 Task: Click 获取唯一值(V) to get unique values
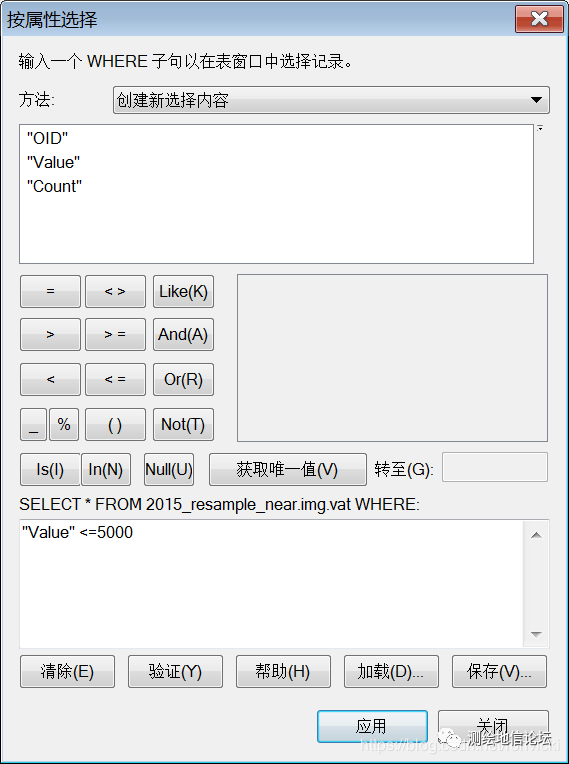pos(287,469)
